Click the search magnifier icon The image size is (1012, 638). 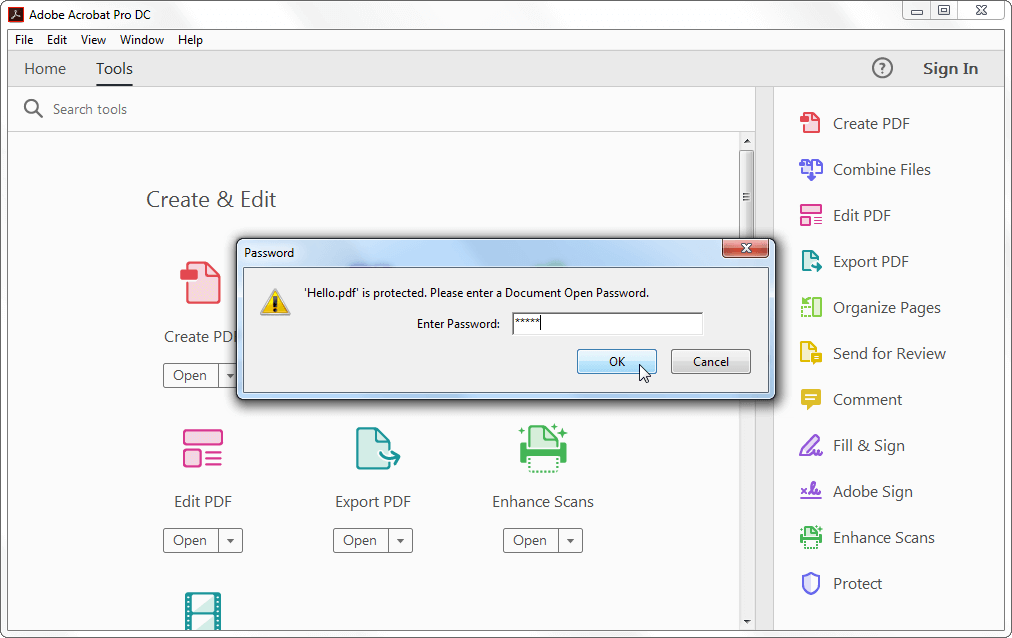click(x=33, y=108)
